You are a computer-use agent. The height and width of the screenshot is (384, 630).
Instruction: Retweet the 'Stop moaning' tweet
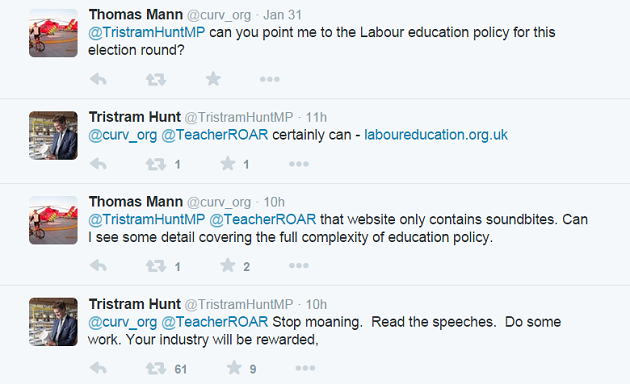pos(156,368)
